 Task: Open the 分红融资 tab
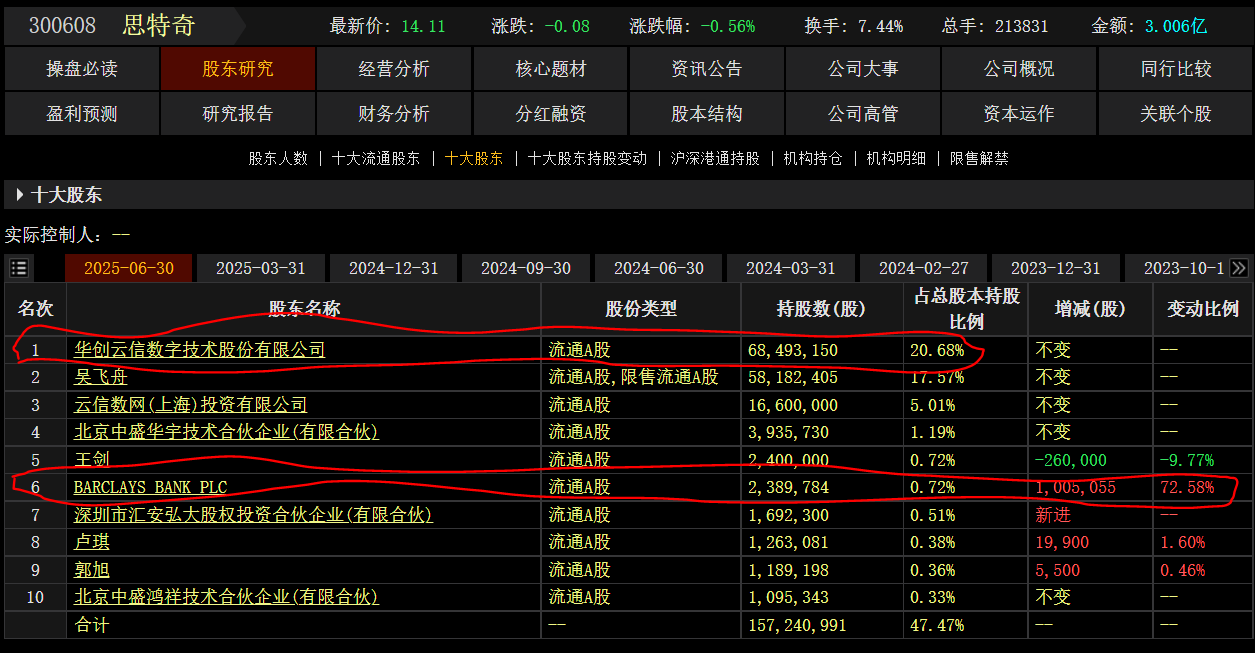(x=551, y=114)
